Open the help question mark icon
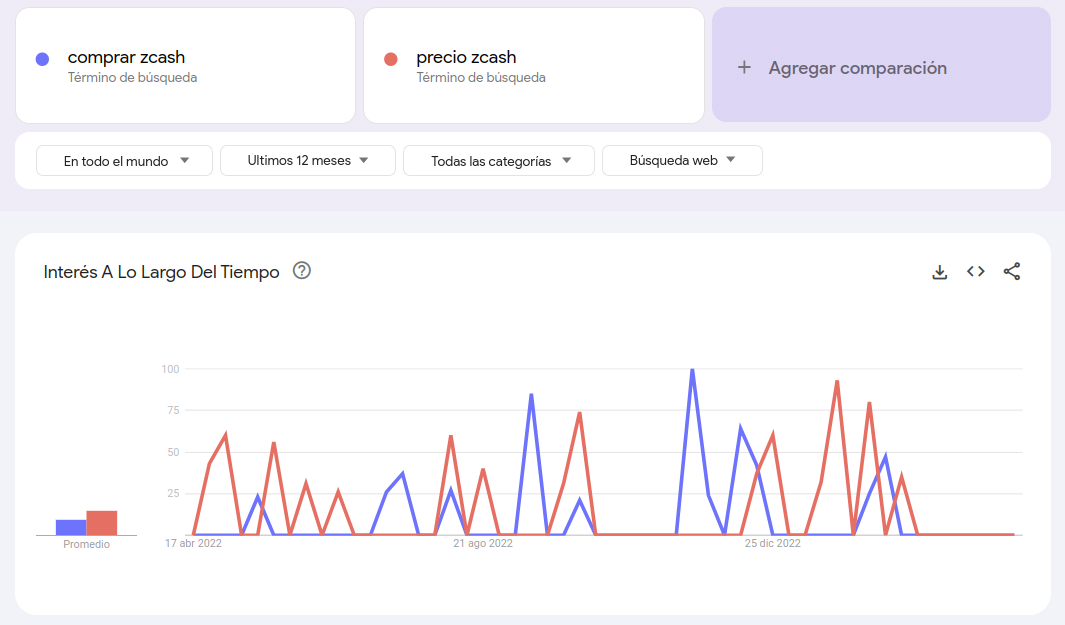Image resolution: width=1065 pixels, height=625 pixels. [302, 270]
